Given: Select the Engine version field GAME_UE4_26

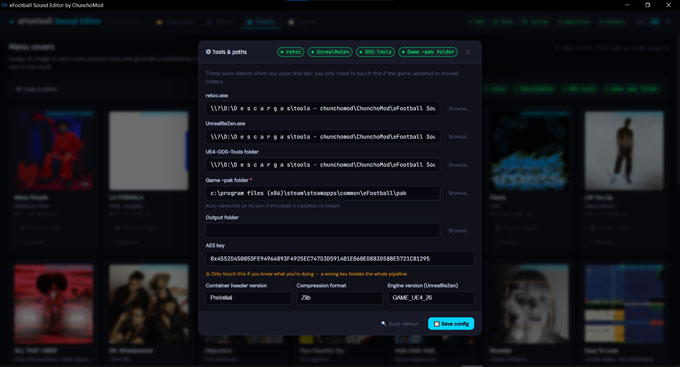Looking at the screenshot, I should [x=431, y=298].
